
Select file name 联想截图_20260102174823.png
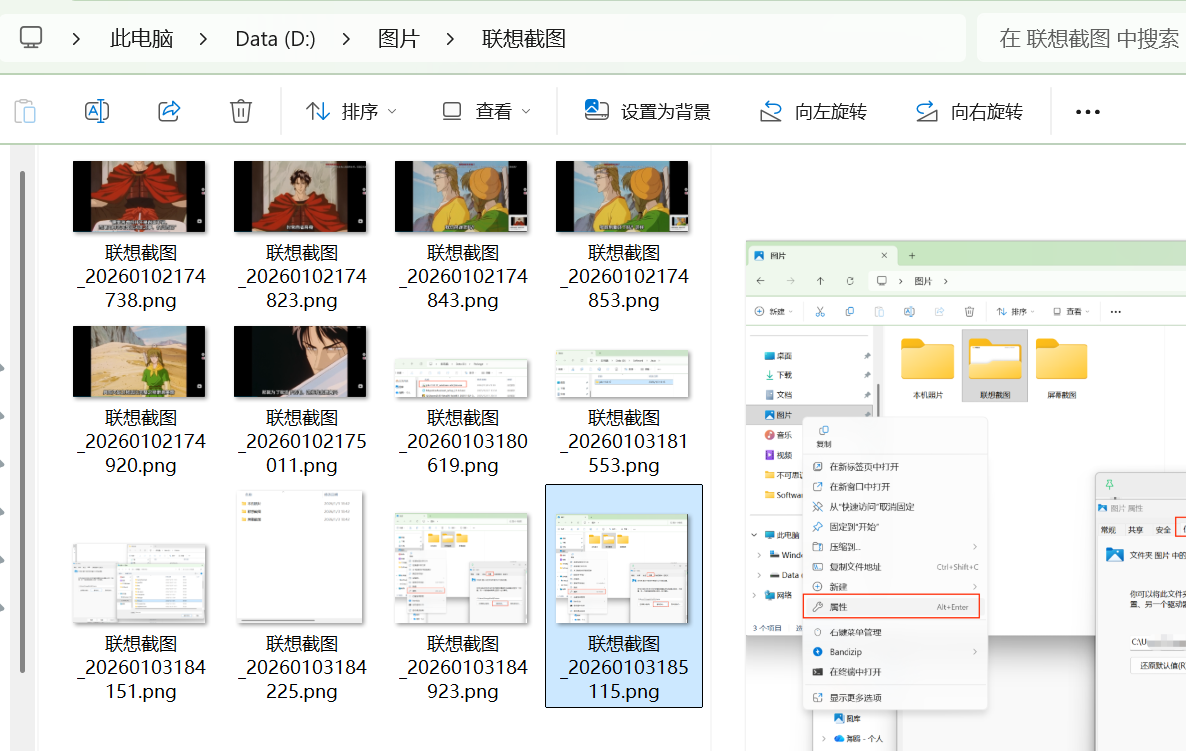(x=301, y=277)
